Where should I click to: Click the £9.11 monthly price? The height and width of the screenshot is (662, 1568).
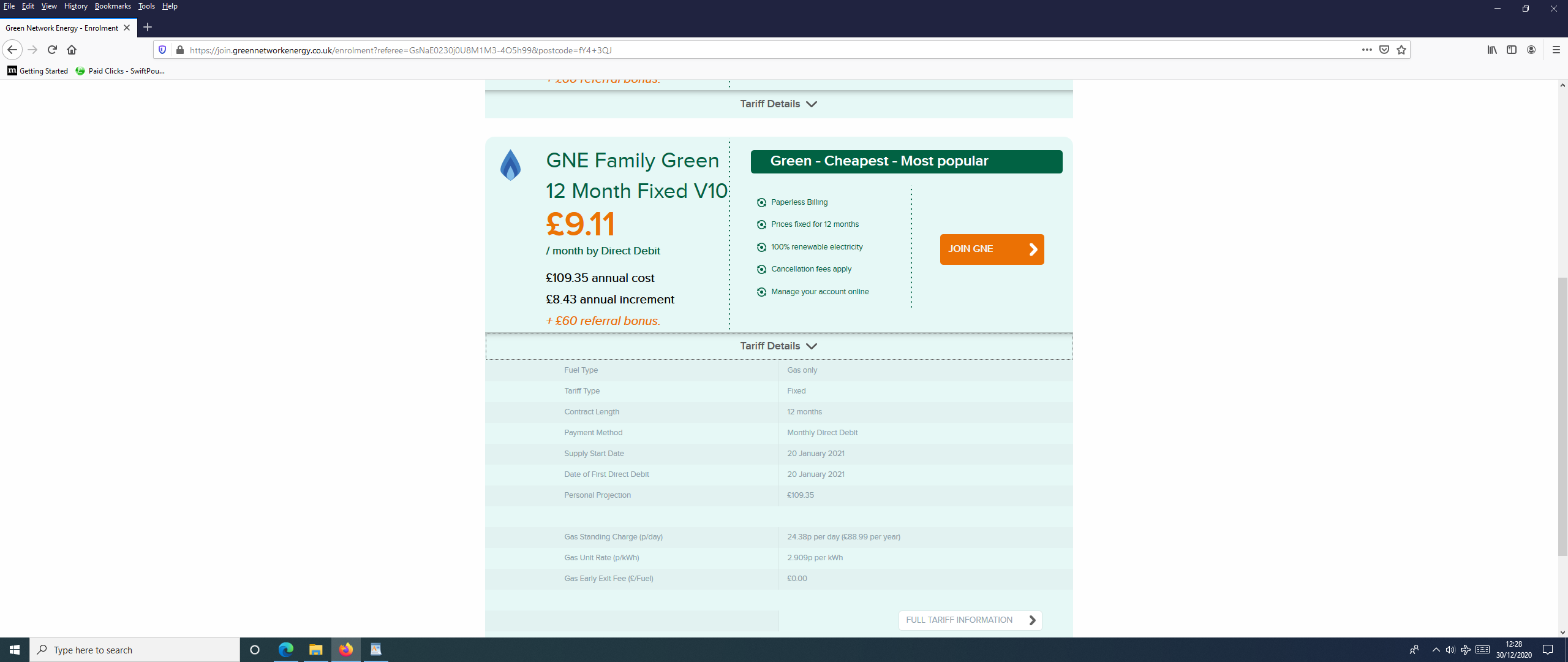click(x=580, y=224)
